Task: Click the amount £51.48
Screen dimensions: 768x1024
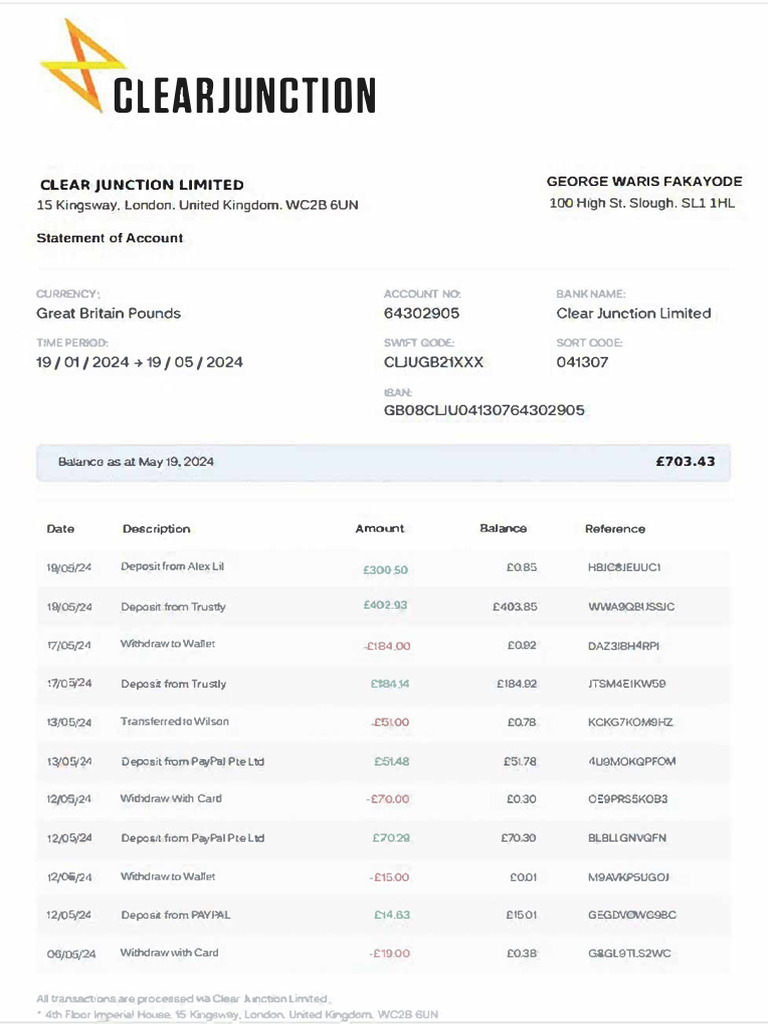Action: (x=392, y=761)
